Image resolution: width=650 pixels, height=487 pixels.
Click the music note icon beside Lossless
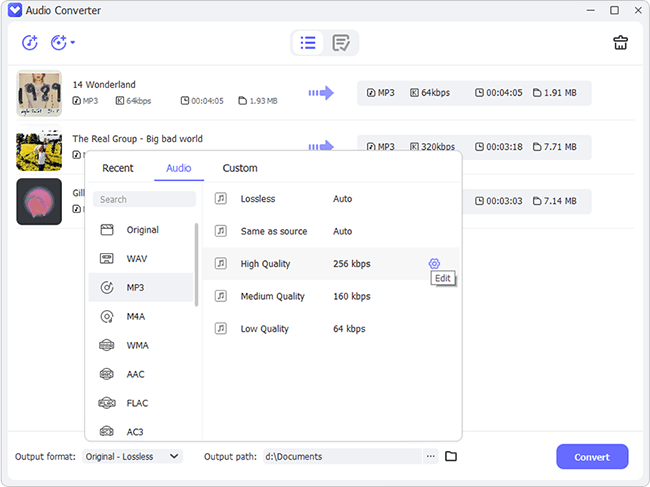pyautogui.click(x=221, y=199)
